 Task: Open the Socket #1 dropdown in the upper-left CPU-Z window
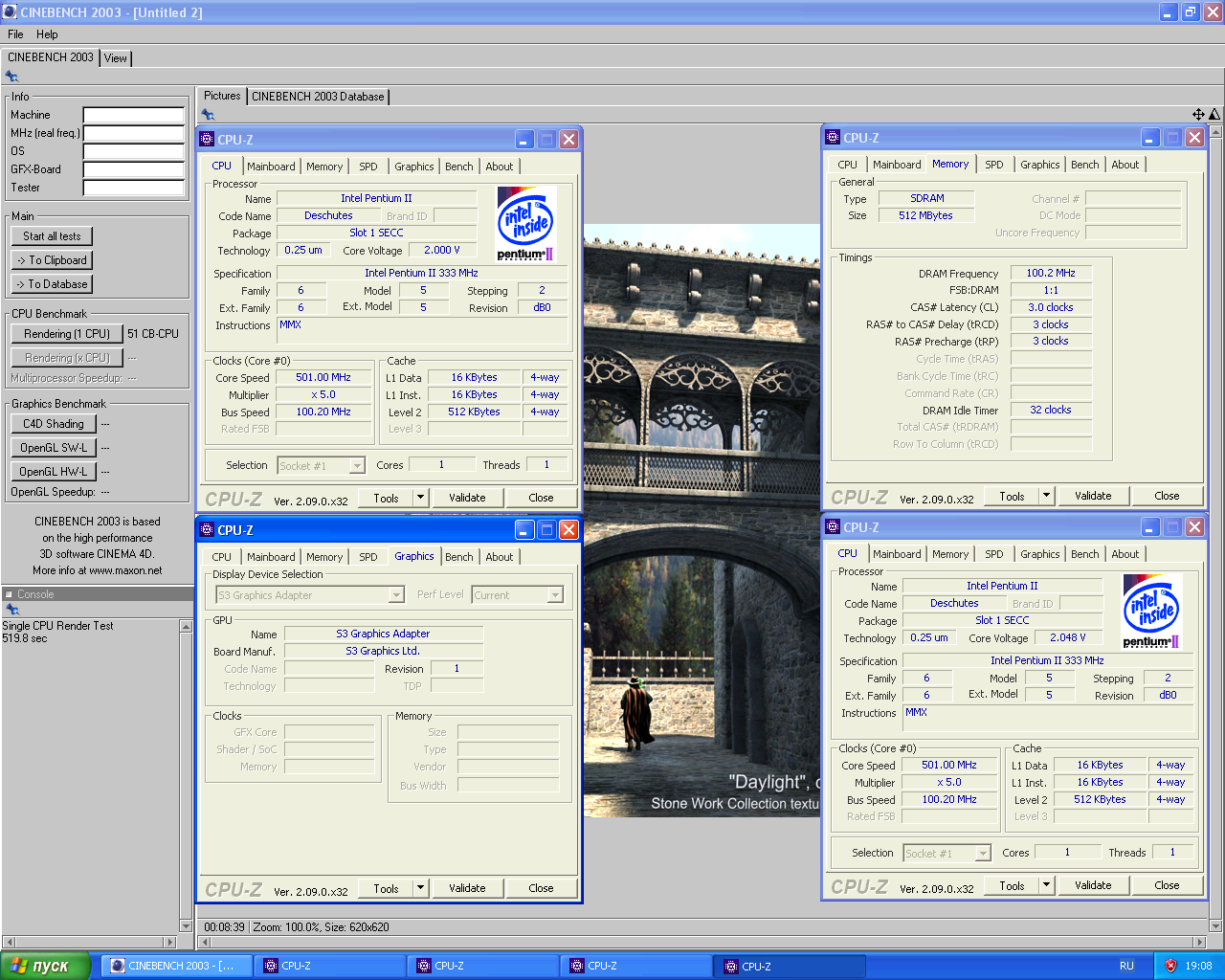pos(357,466)
